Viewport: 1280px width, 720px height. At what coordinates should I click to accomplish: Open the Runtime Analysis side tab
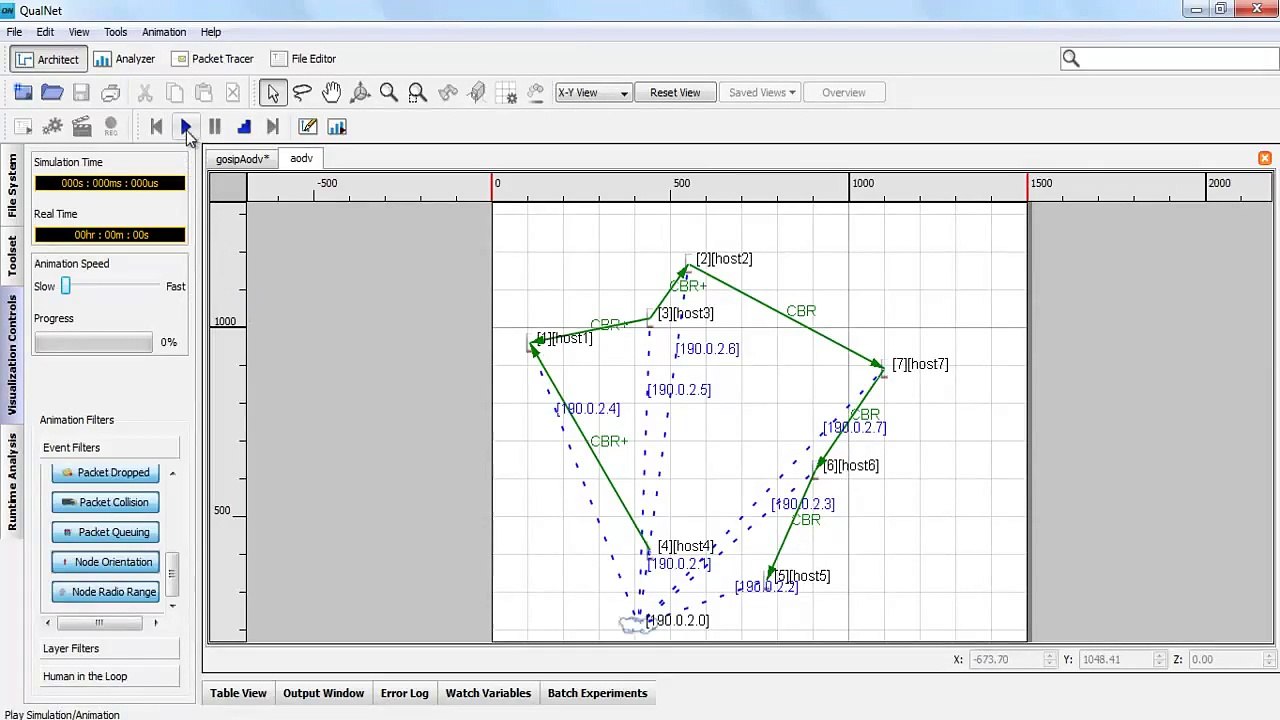pyautogui.click(x=13, y=482)
